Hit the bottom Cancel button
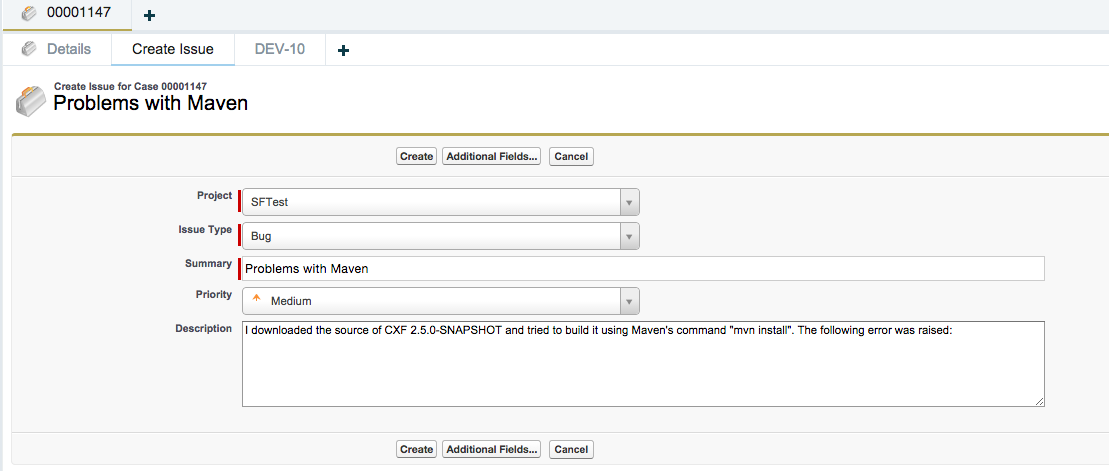The image size is (1109, 471). (571, 449)
